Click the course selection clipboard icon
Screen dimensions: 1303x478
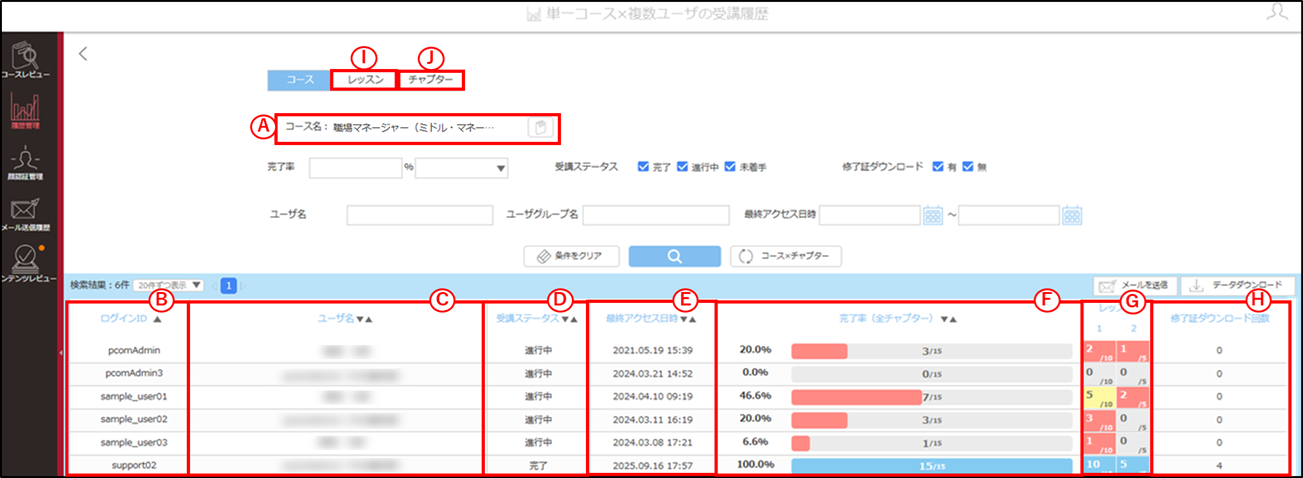coord(538,128)
